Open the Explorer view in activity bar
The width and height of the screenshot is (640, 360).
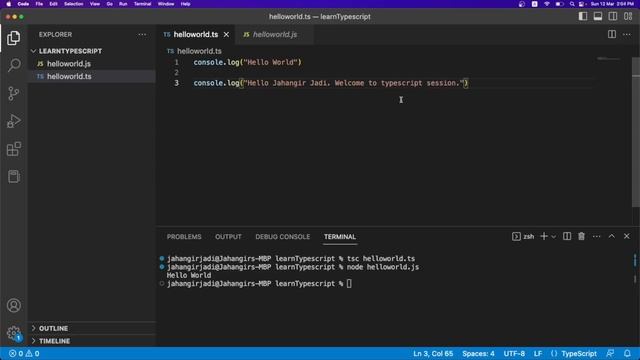(13, 38)
